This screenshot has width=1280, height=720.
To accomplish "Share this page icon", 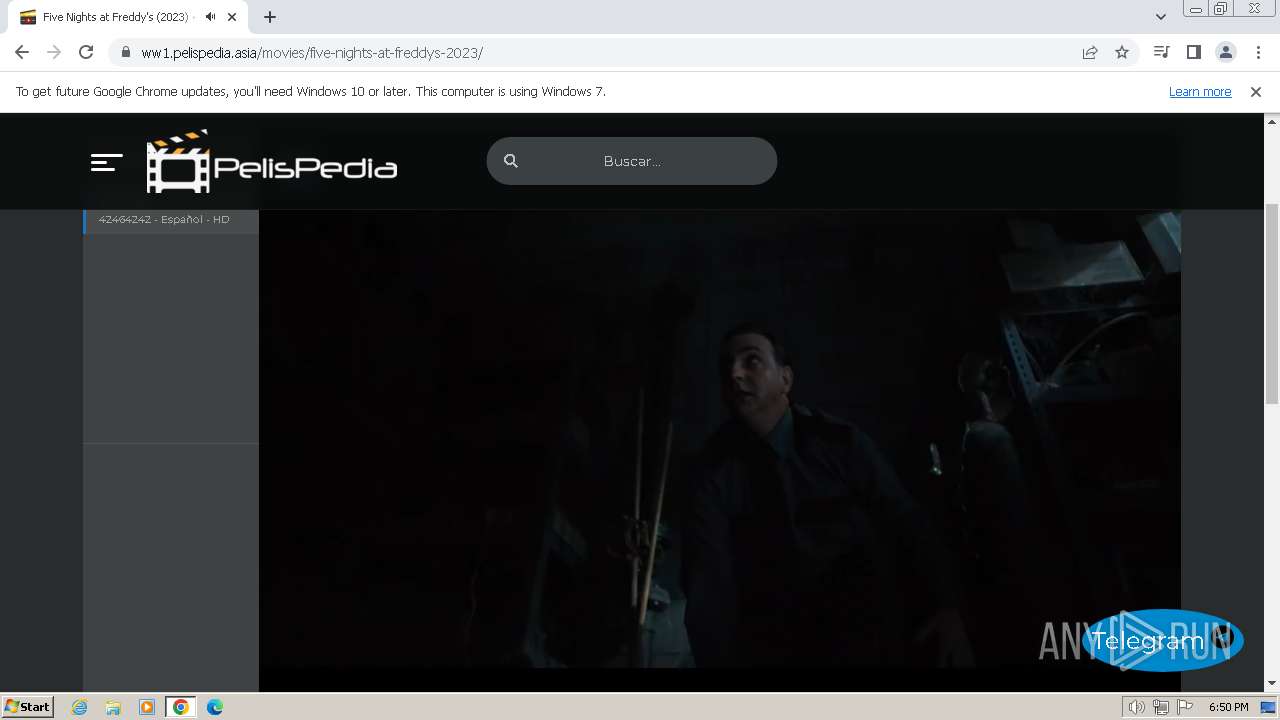I will tap(1090, 52).
